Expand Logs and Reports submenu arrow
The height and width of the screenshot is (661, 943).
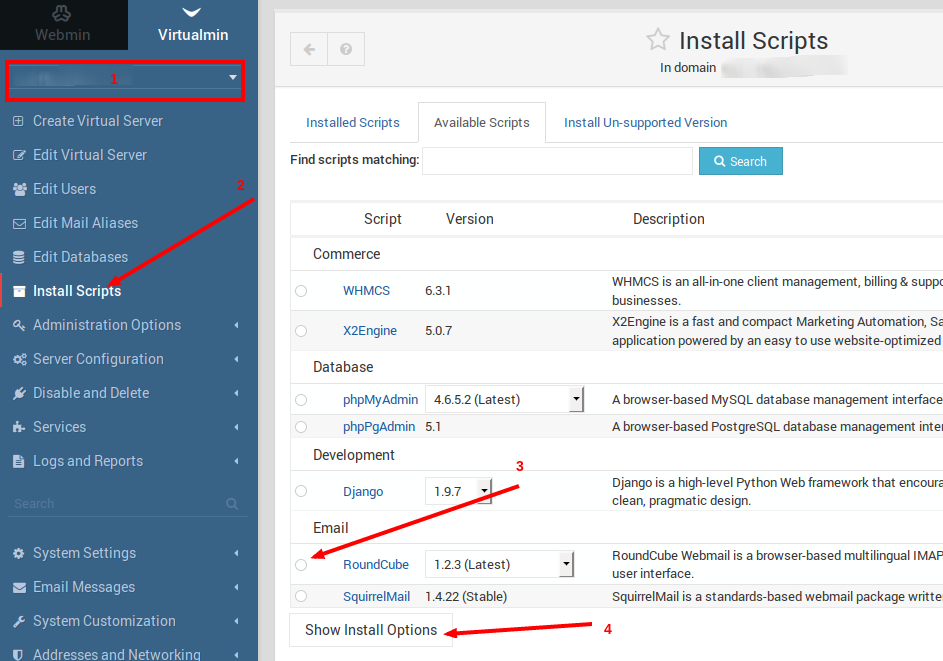coord(236,461)
